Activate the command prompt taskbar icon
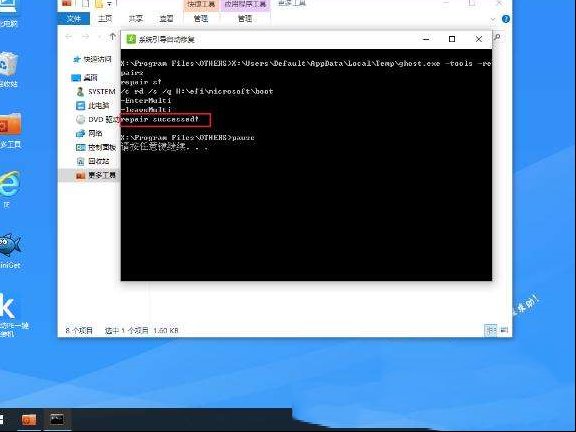 click(x=57, y=419)
